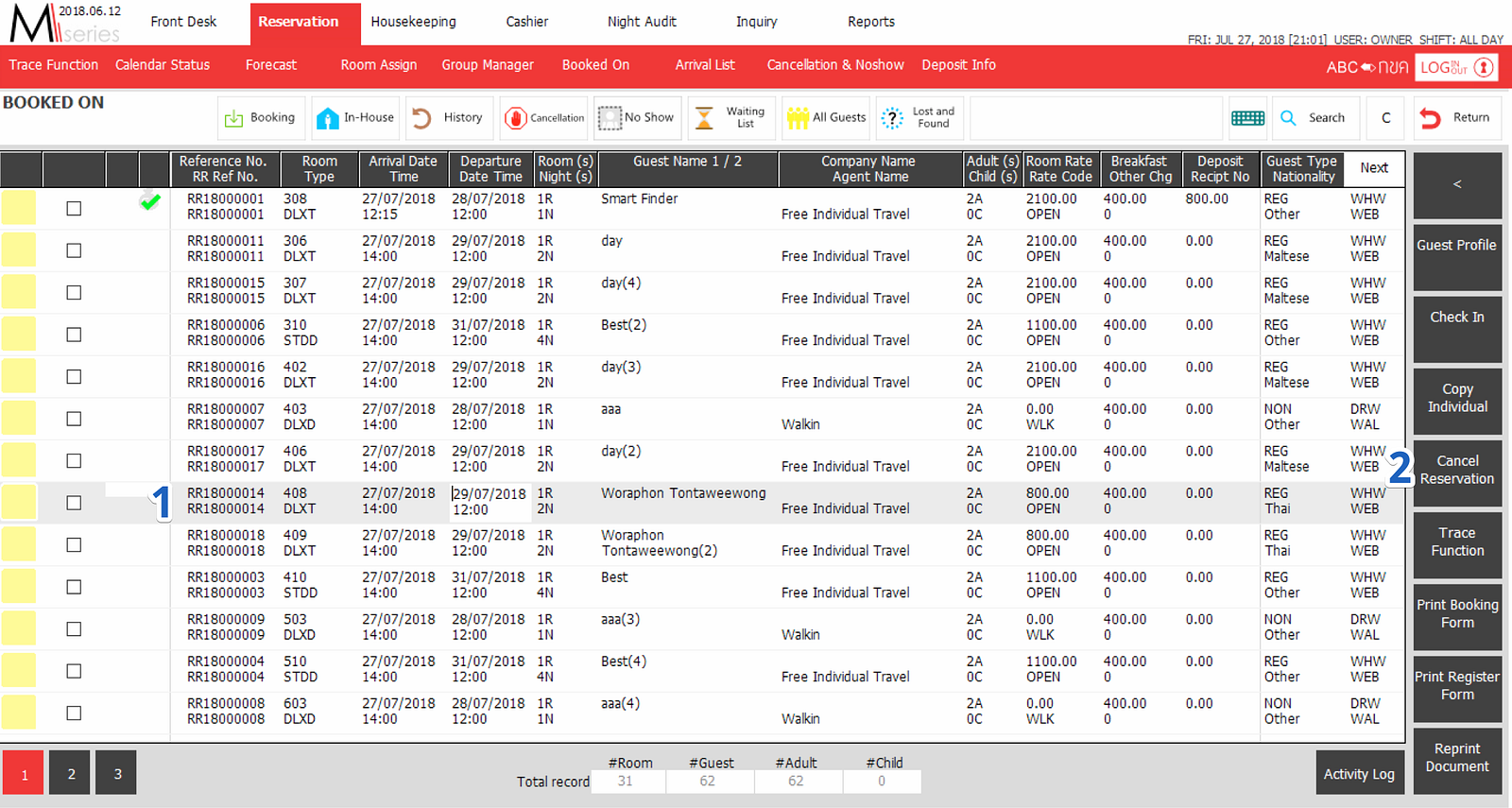The image size is (1512, 808).
Task: Click the LOG IN/OUT power icon
Action: pos(1456,67)
